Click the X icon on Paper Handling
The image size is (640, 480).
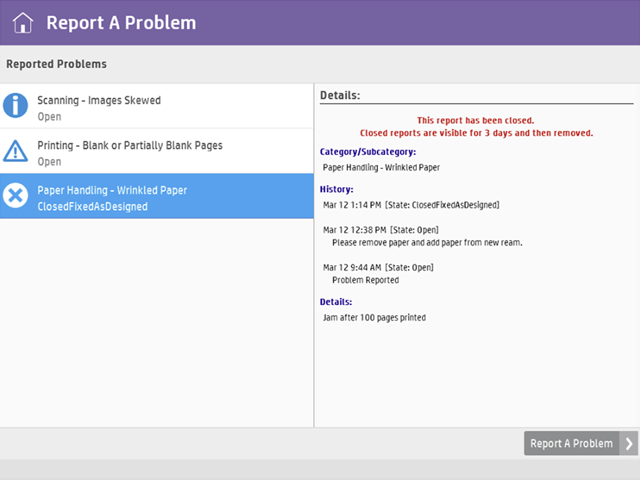(16, 196)
